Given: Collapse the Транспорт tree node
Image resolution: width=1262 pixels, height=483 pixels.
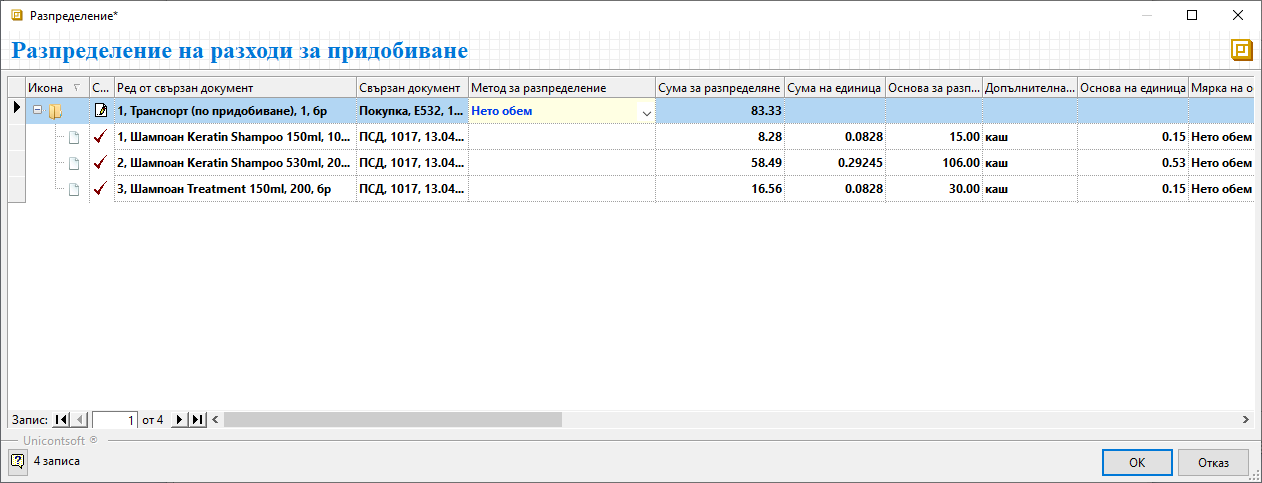Looking at the screenshot, I should coord(38,111).
